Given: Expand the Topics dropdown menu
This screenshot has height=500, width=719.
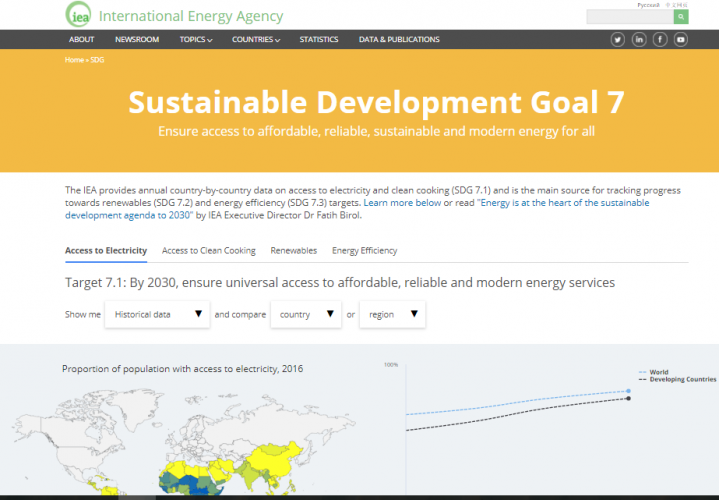Looking at the screenshot, I should coord(196,39).
